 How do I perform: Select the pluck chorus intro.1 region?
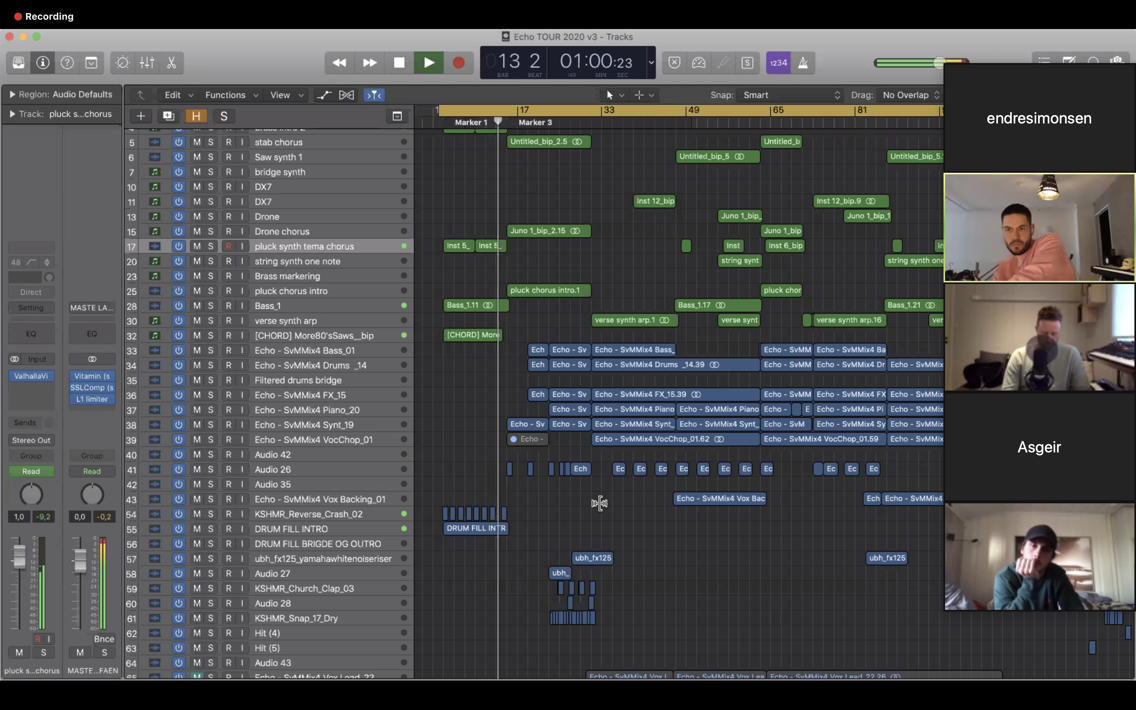click(x=549, y=291)
